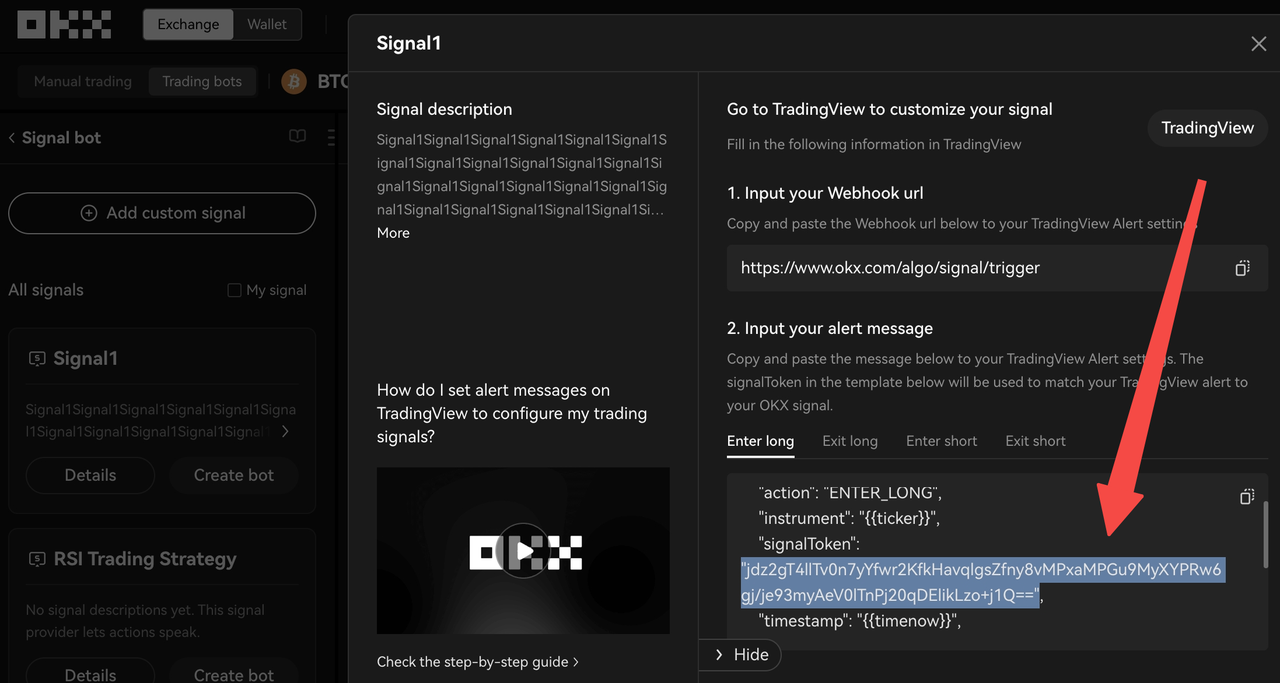Screen dimensions: 1280x683
Task: Click the Signal1 chat bubble icon
Action: pos(37,357)
